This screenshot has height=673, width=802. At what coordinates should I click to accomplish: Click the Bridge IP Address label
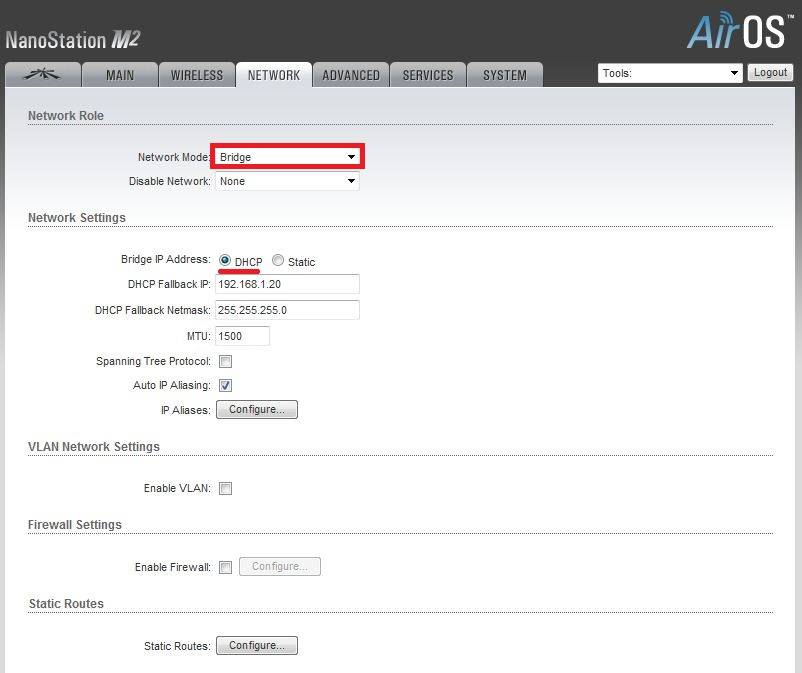coord(166,259)
